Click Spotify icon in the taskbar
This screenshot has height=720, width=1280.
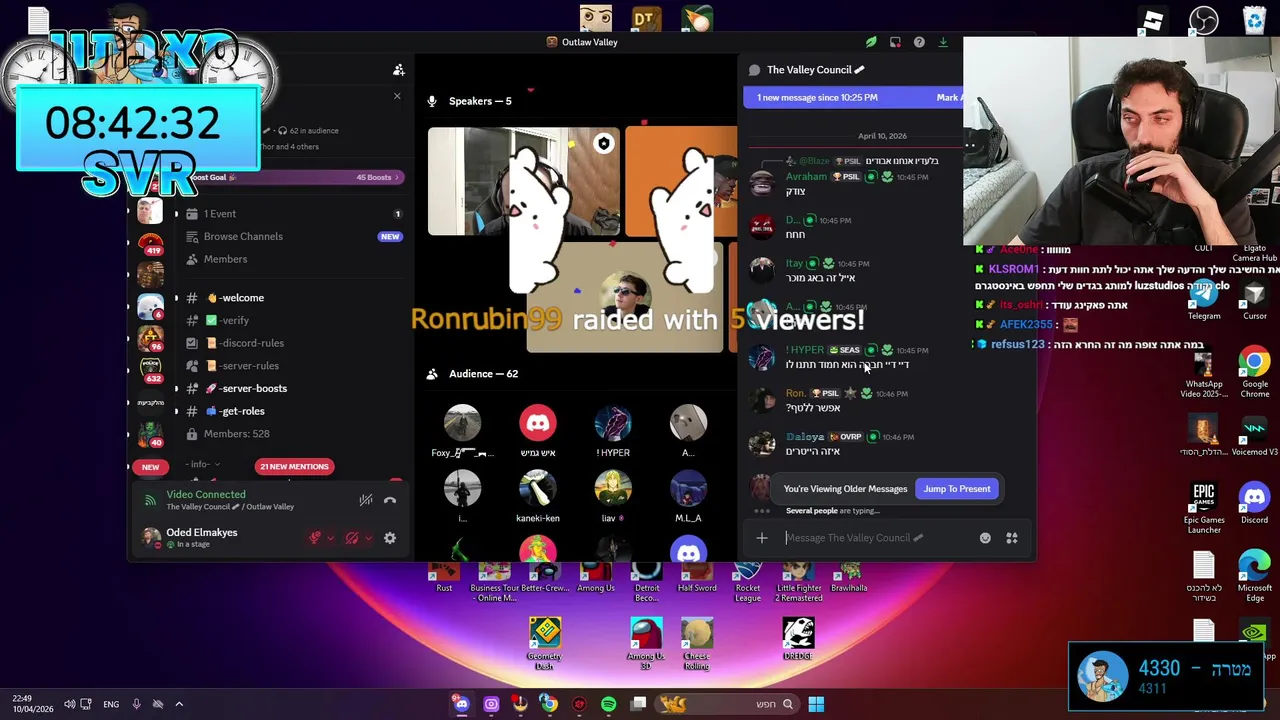tap(608, 704)
